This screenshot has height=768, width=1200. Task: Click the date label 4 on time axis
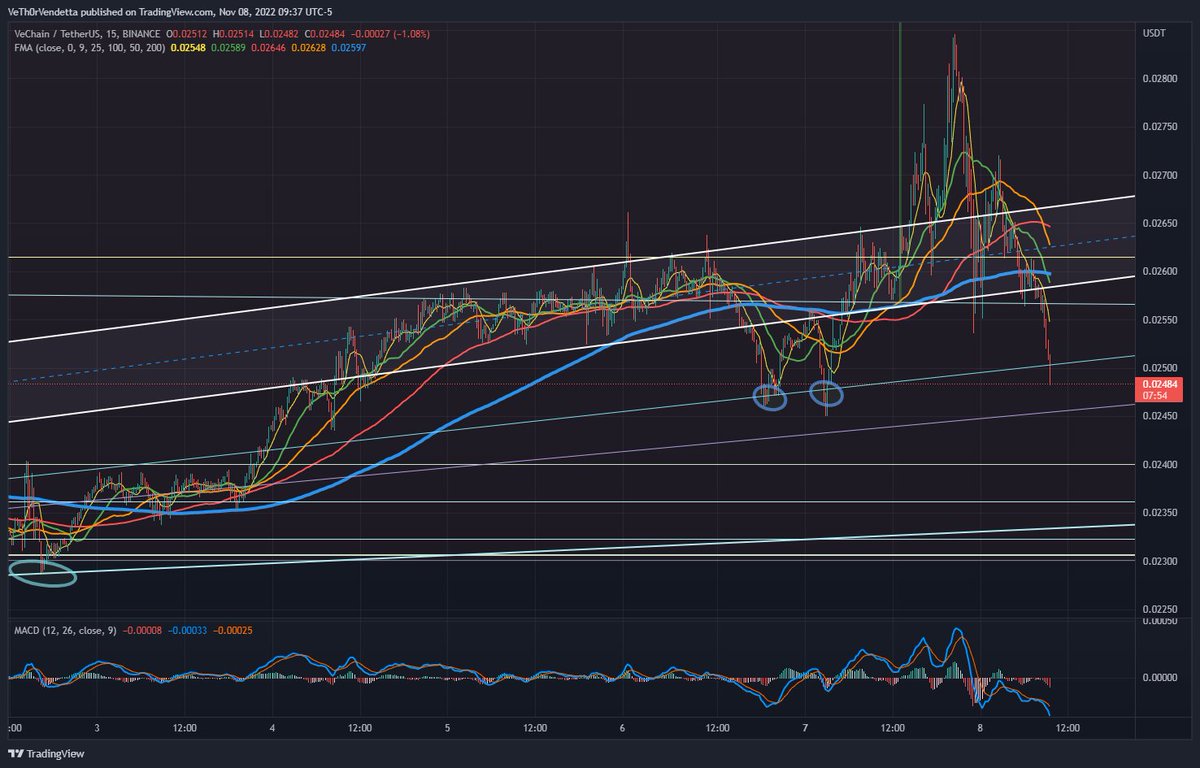coord(273,728)
